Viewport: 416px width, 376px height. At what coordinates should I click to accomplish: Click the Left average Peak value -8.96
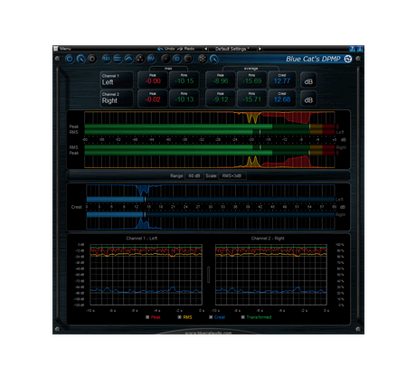click(220, 81)
